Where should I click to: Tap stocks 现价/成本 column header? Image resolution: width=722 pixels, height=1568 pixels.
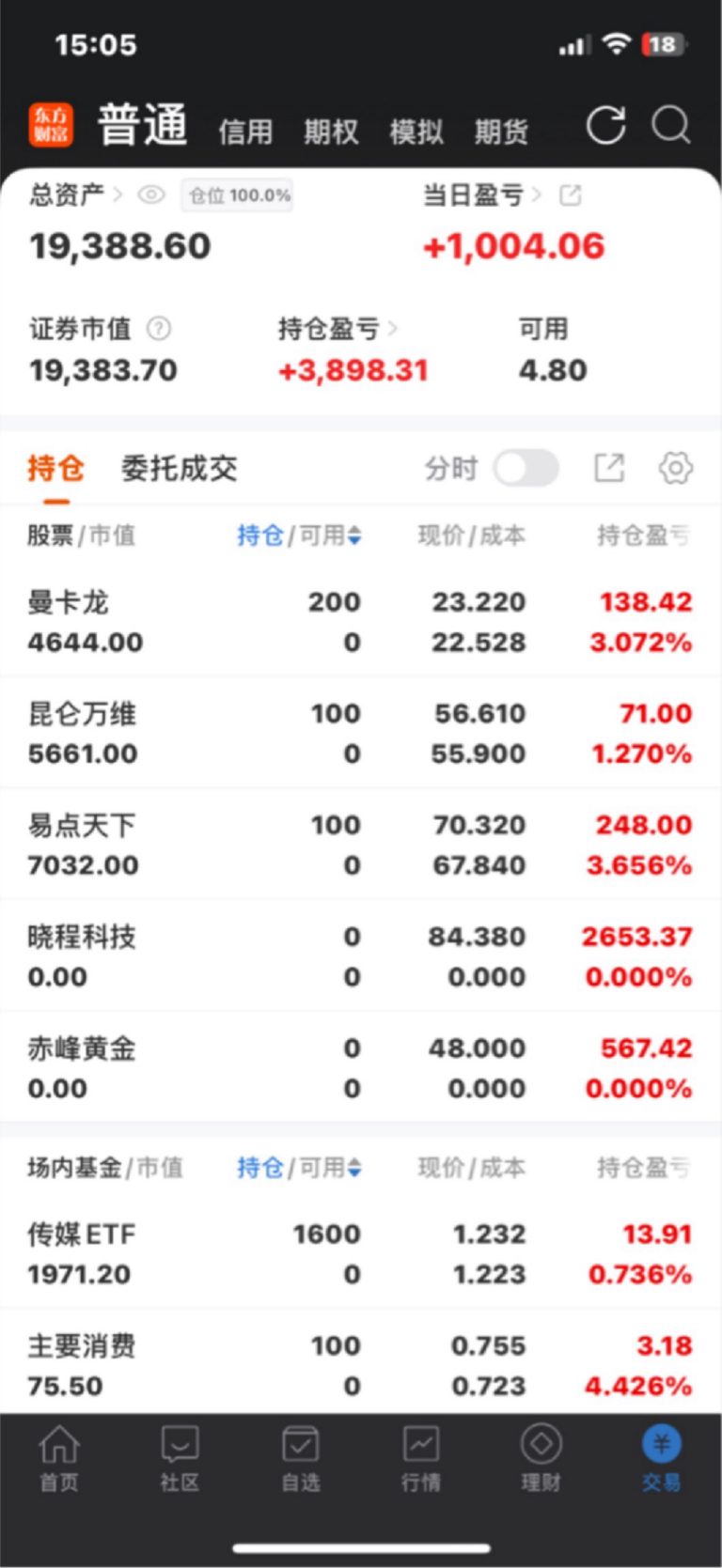coord(472,536)
